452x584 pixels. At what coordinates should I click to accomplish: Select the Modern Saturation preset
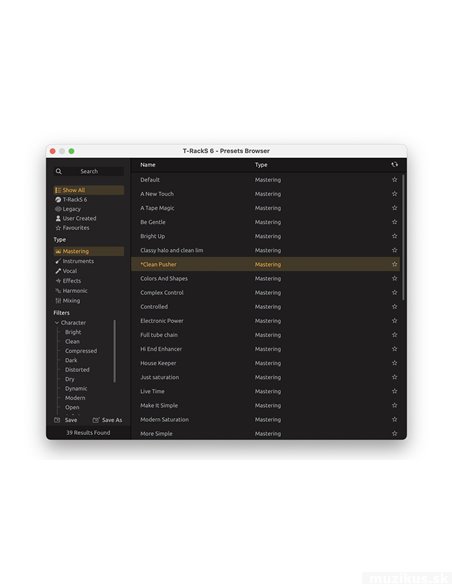[x=165, y=420]
